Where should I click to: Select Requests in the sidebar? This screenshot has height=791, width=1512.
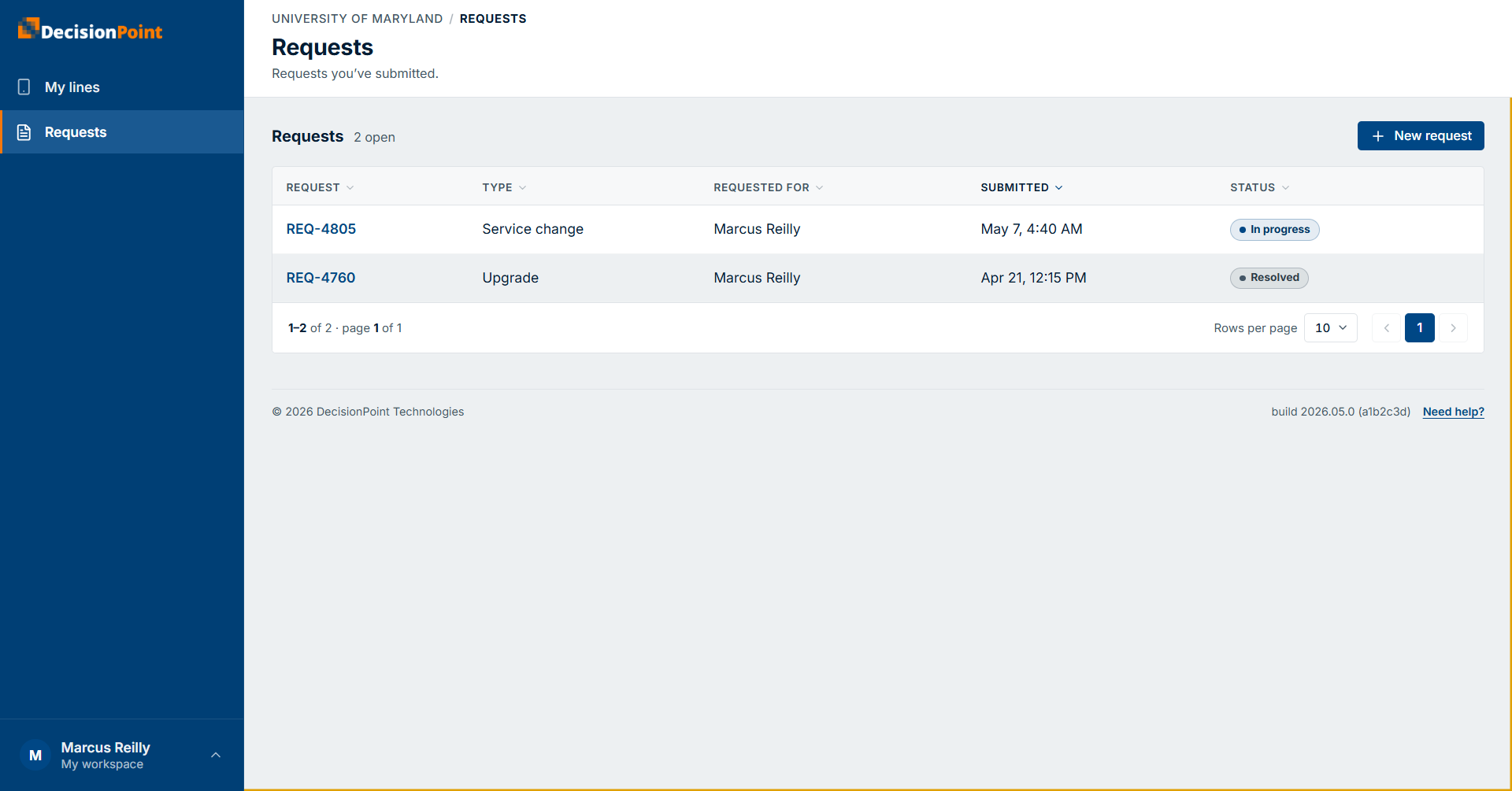coord(122,132)
